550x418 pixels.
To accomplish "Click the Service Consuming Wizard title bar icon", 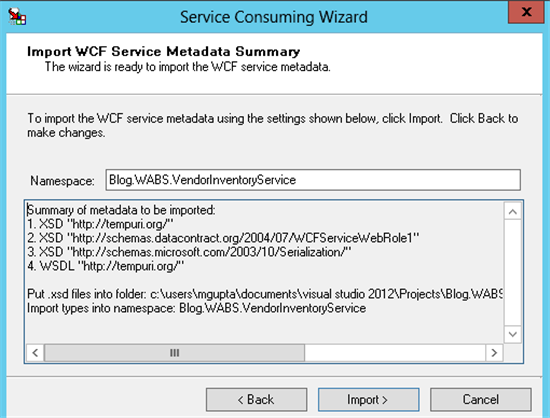I will [x=17, y=16].
